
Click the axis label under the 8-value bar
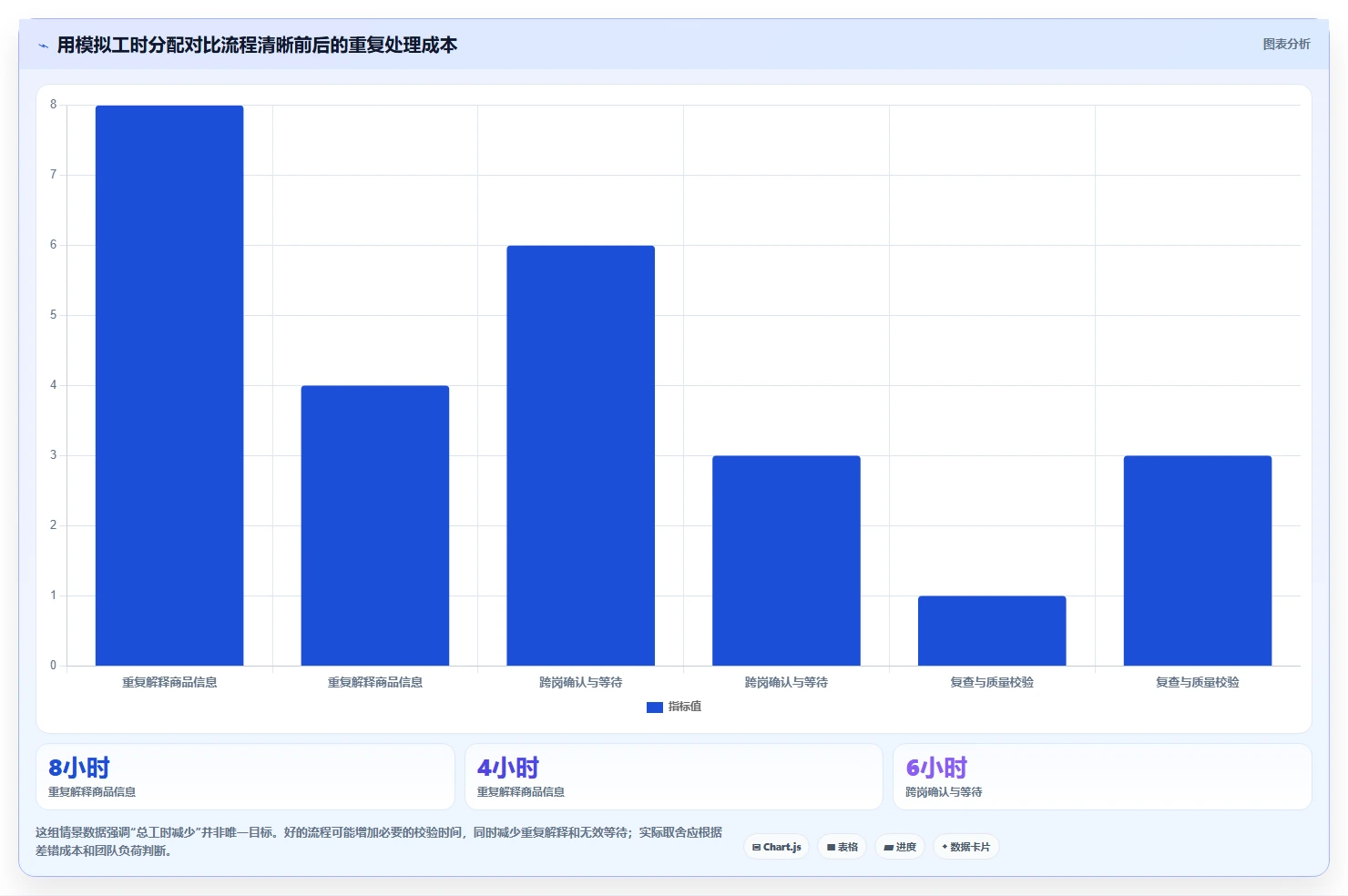(169, 682)
